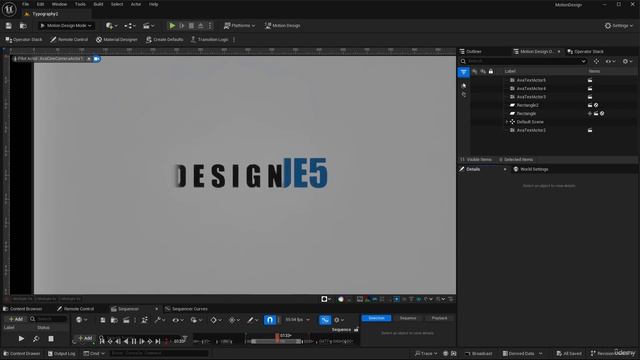Click the Motion Design toolbar button
The image size is (640, 360).
[282, 26]
